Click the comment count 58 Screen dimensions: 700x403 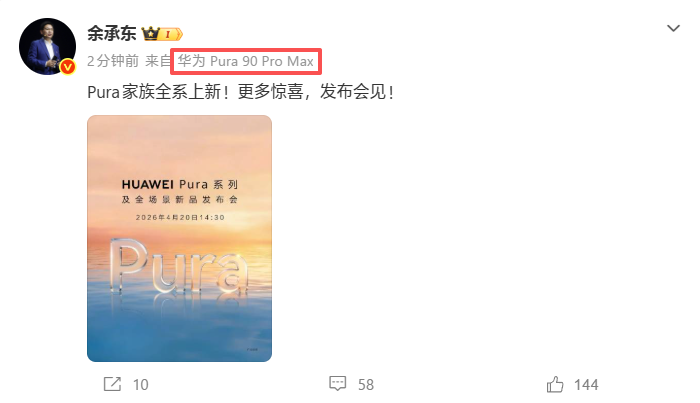[x=366, y=385]
